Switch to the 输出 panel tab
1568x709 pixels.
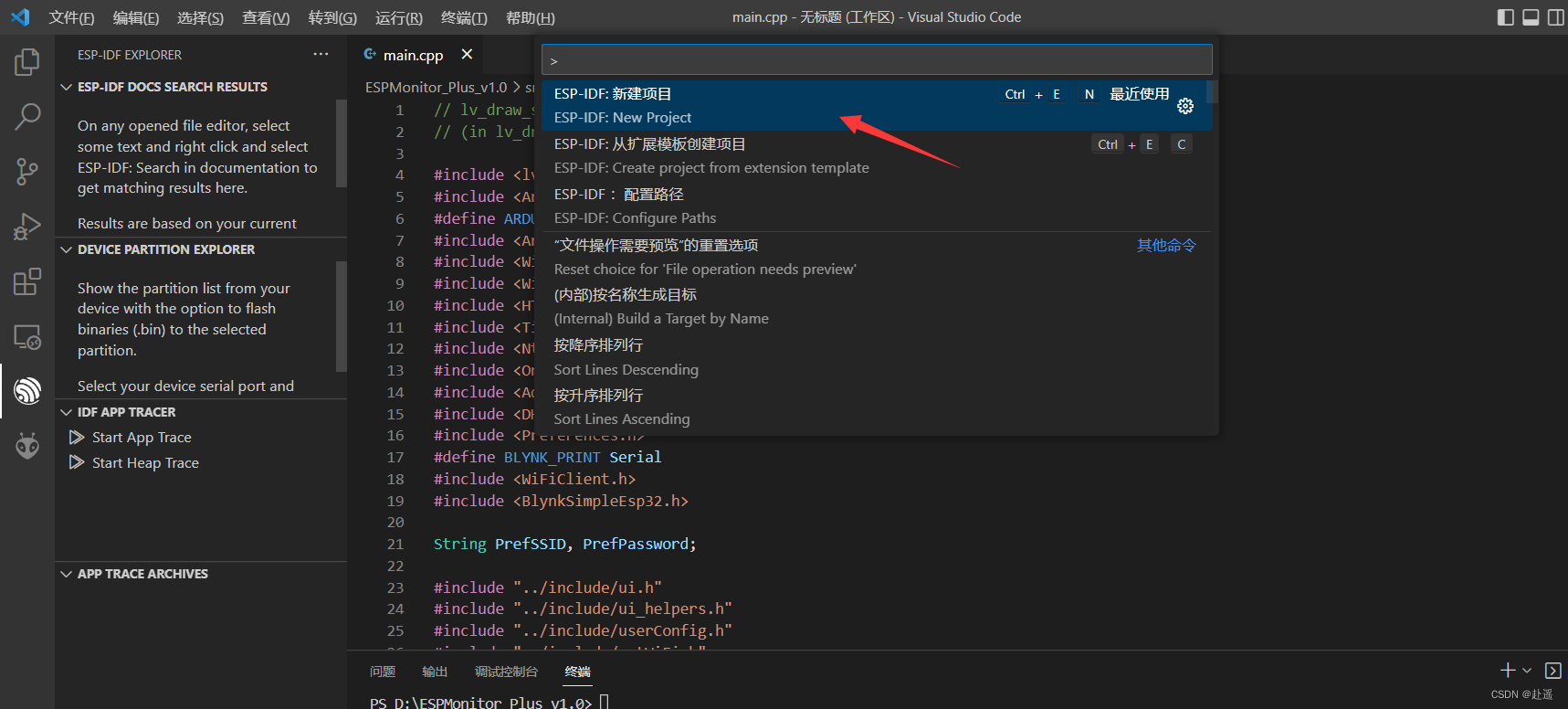tap(435, 672)
